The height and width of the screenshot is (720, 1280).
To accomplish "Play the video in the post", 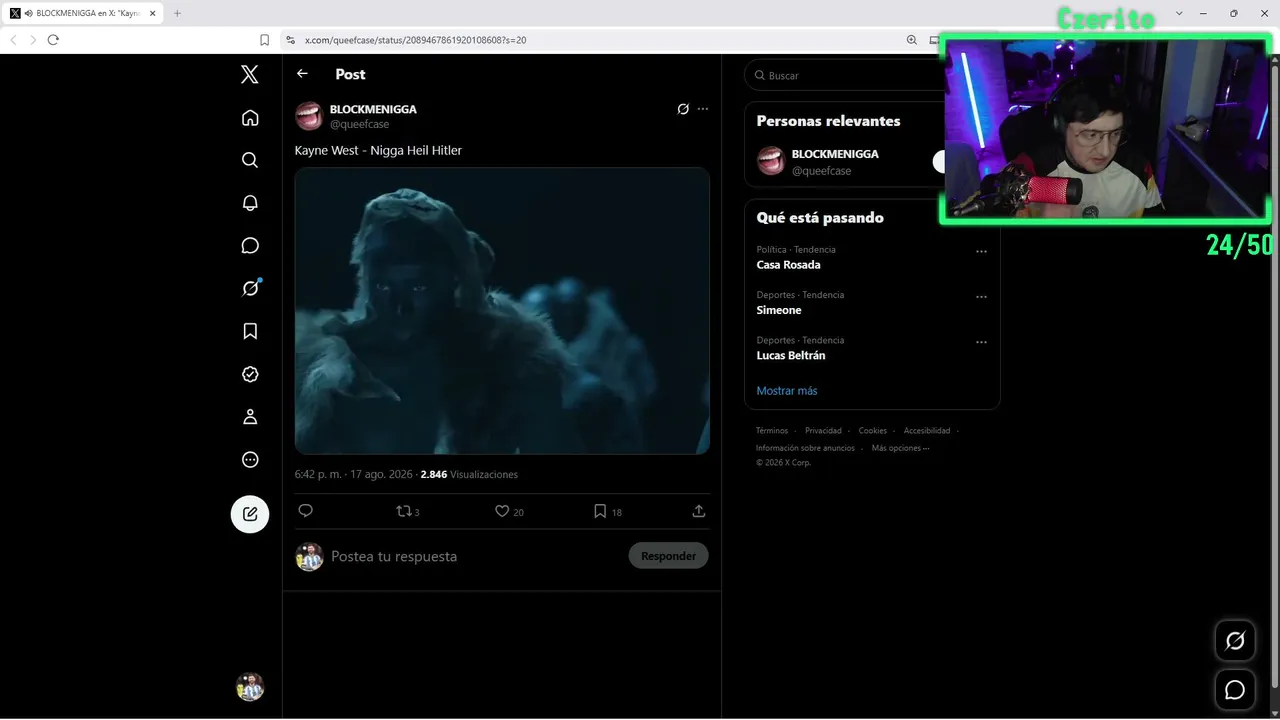I will pyautogui.click(x=502, y=311).
